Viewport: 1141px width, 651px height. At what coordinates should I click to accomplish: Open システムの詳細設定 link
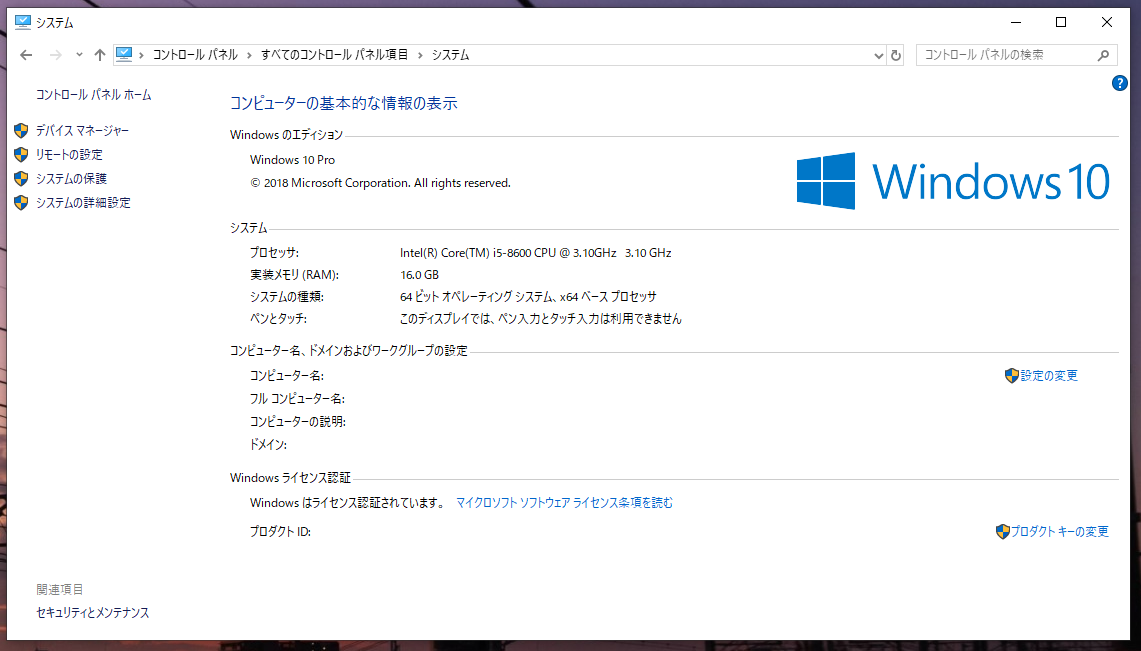click(83, 203)
